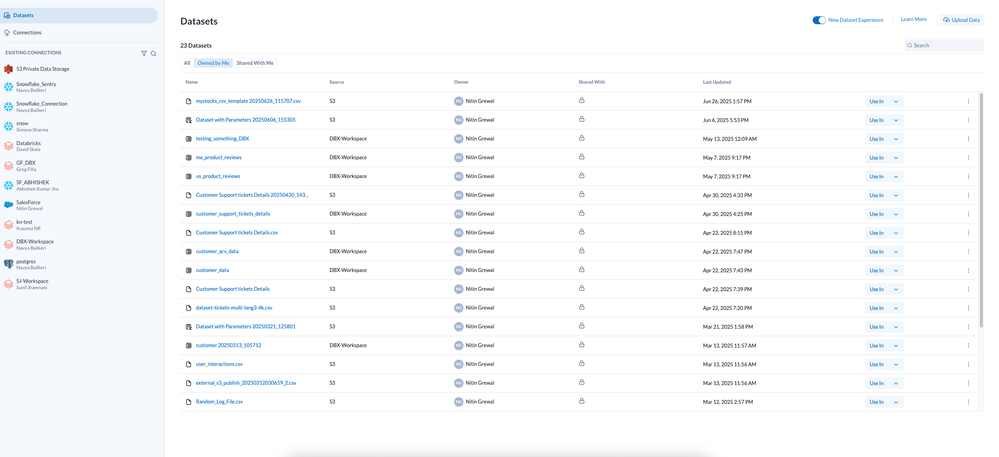999x457 pixels.
Task: Click the lock icon for testing_something_DBX row
Action: [581, 138]
